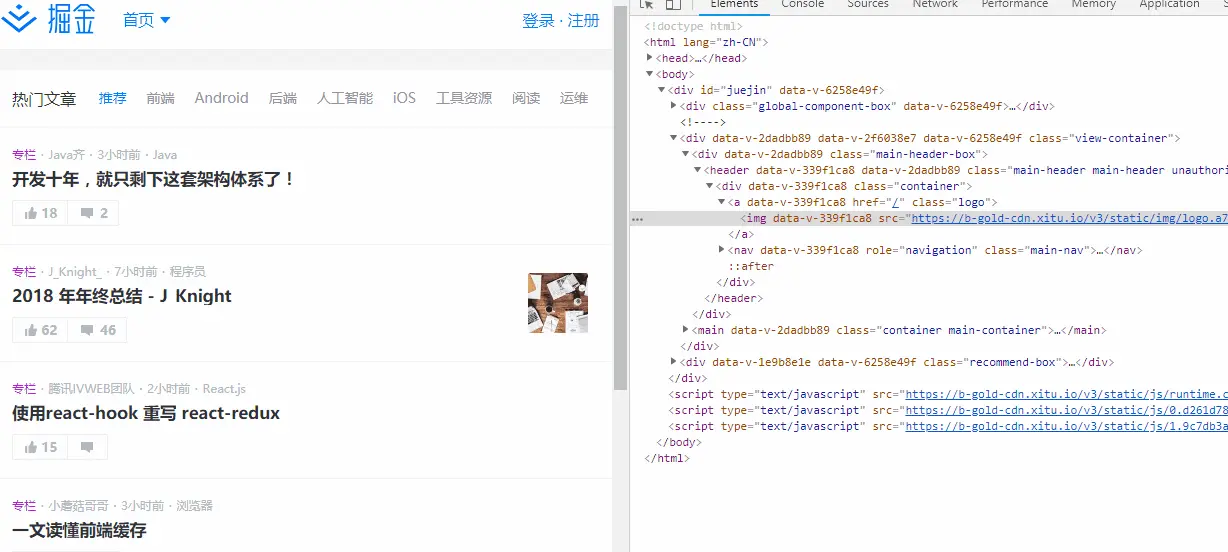Screen dimensions: 1228x552
Task: Click the img src logo URL link
Action: coord(1069,218)
